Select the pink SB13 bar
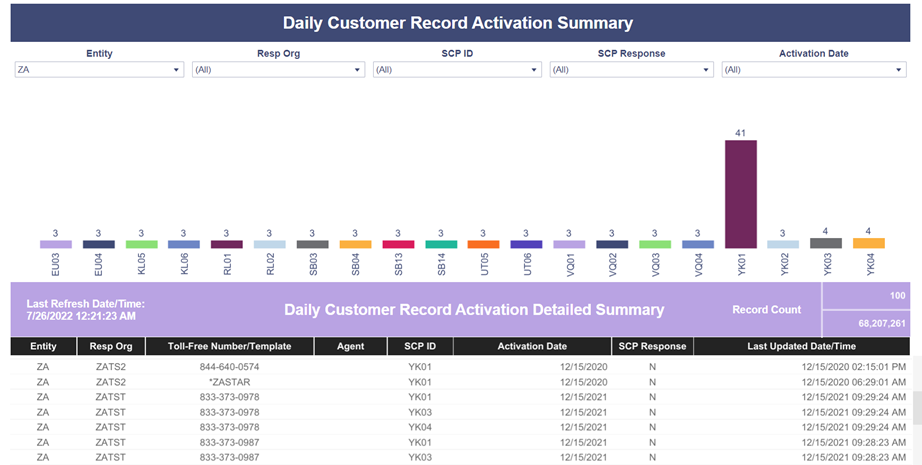922x465 pixels. pos(398,244)
